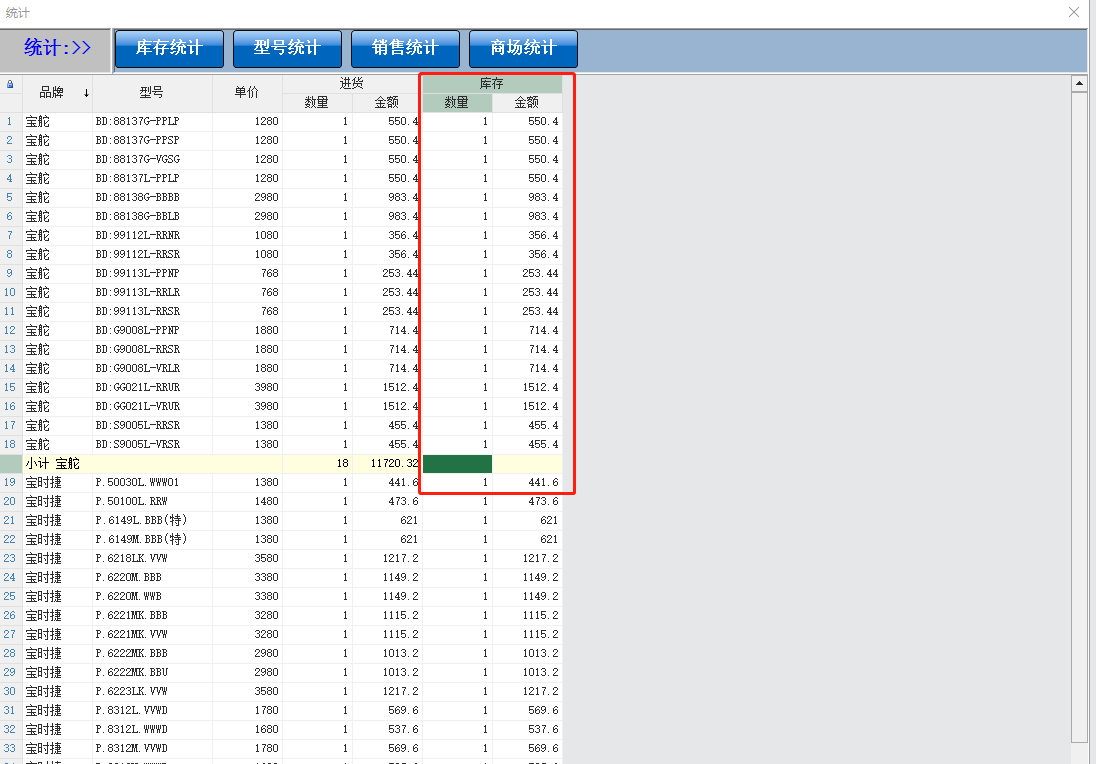Select the dark green subtotal cell

(457, 464)
